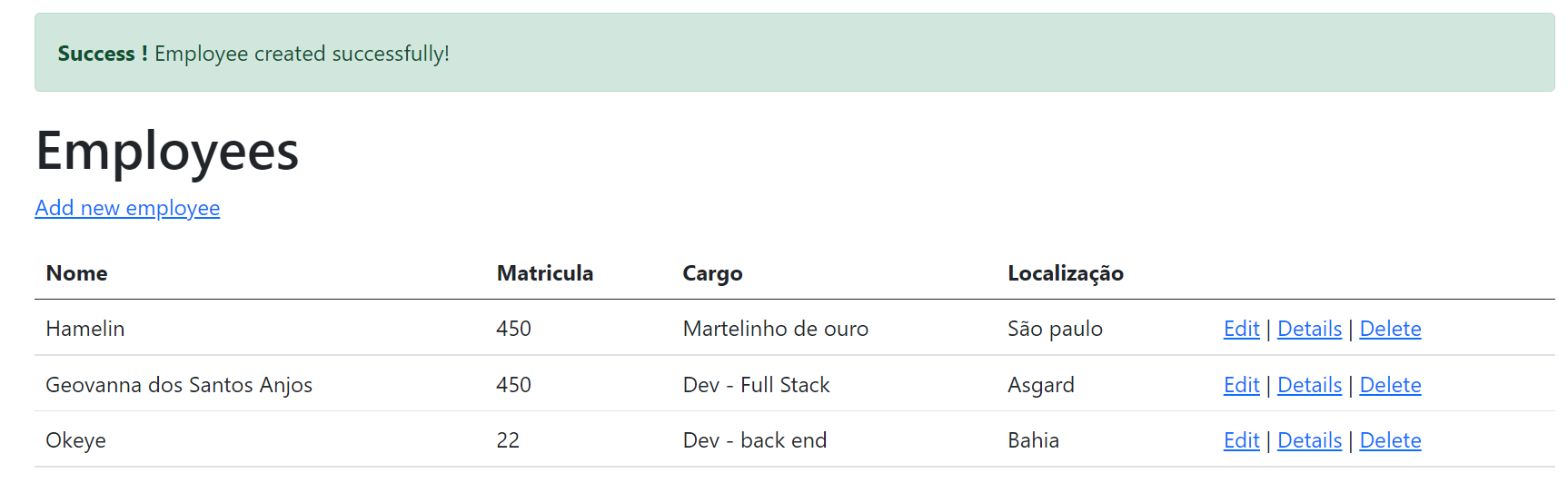Click the Matricula column header
Viewport: 1568px width, 483px height.
(x=545, y=273)
